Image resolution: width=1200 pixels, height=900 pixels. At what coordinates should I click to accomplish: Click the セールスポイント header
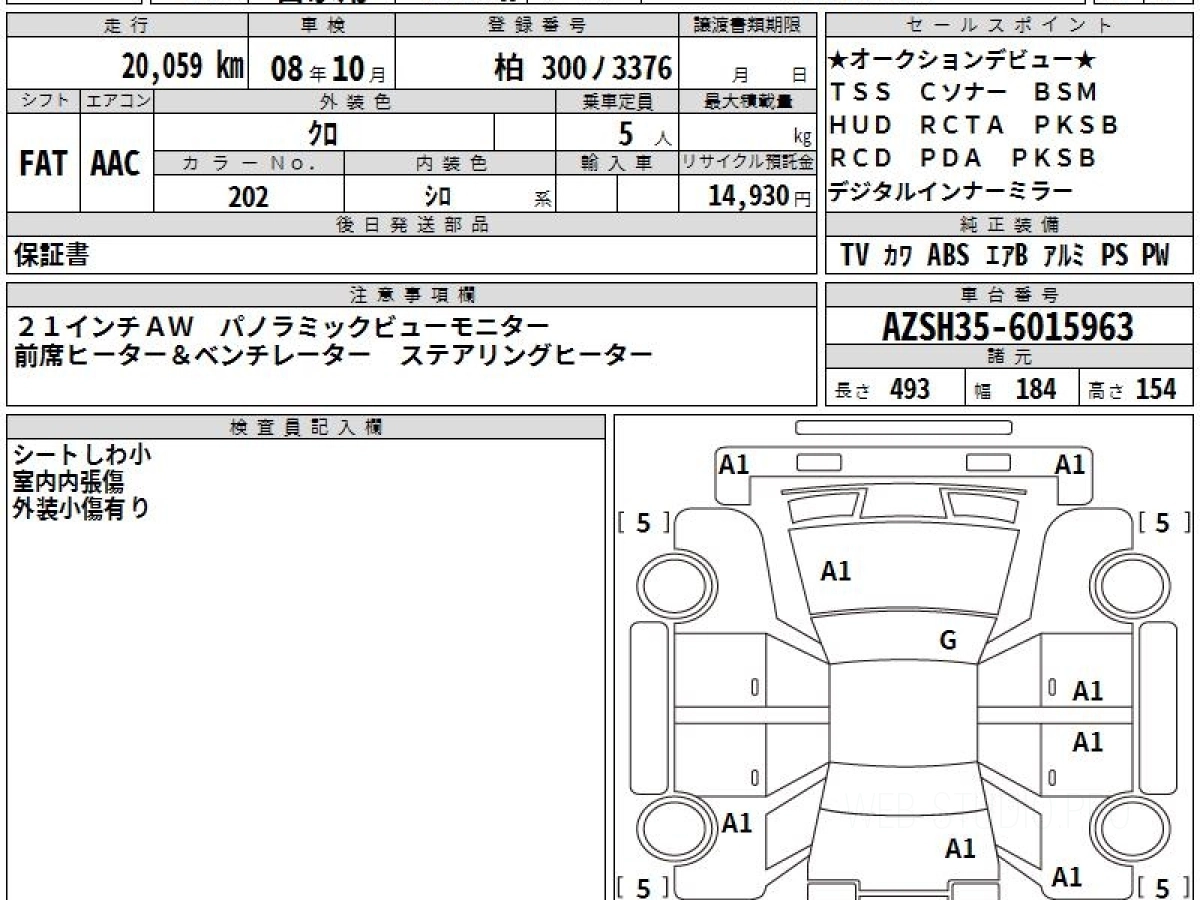(1010, 26)
